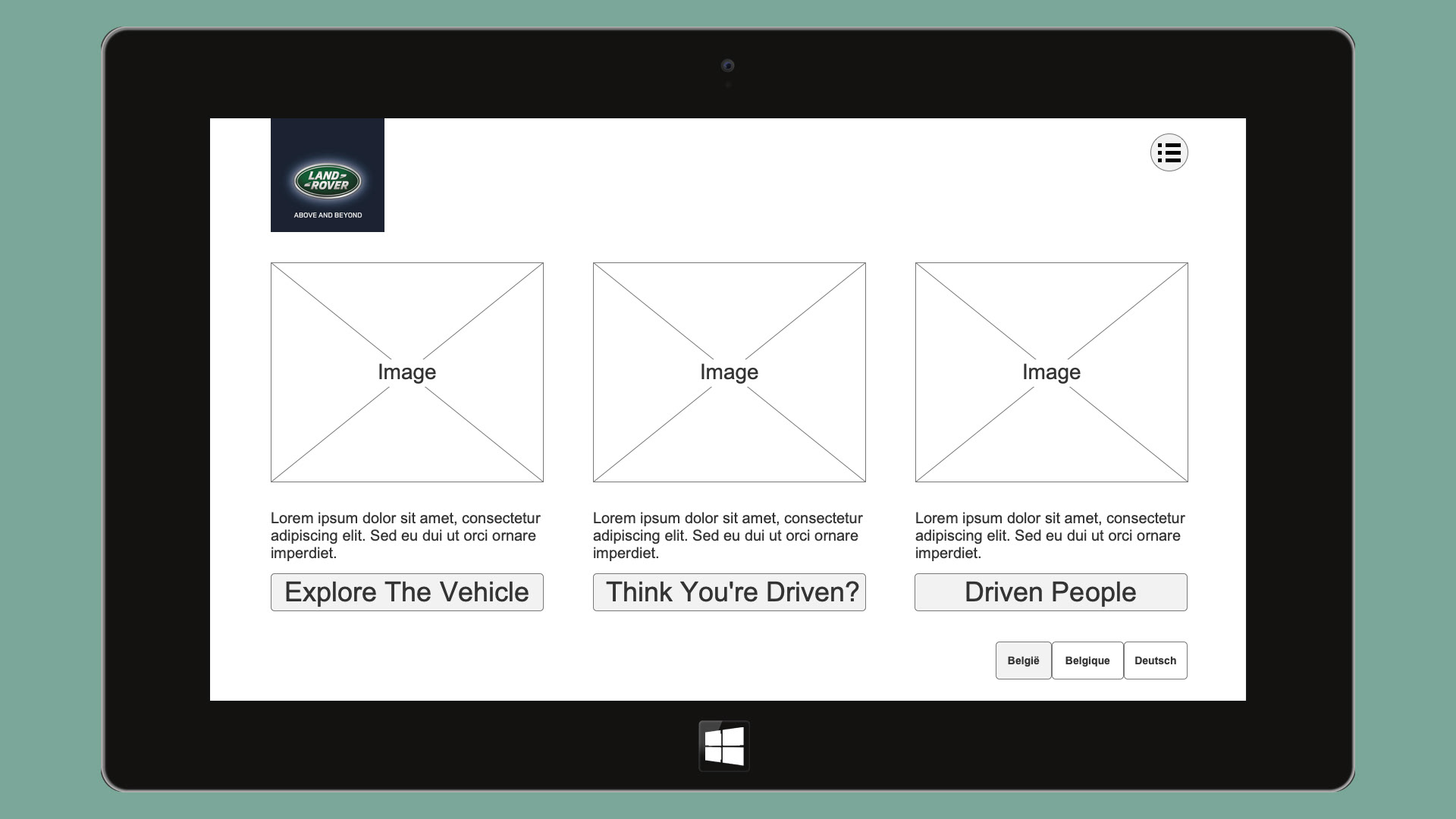Click the "Image" label in right placeholder
This screenshot has height=819, width=1456.
(1051, 372)
